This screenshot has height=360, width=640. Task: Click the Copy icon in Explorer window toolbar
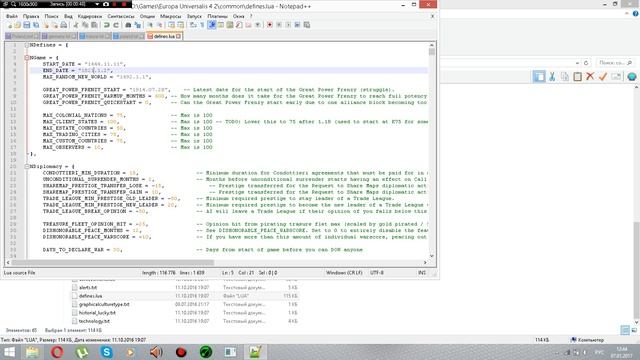click(565, 76)
